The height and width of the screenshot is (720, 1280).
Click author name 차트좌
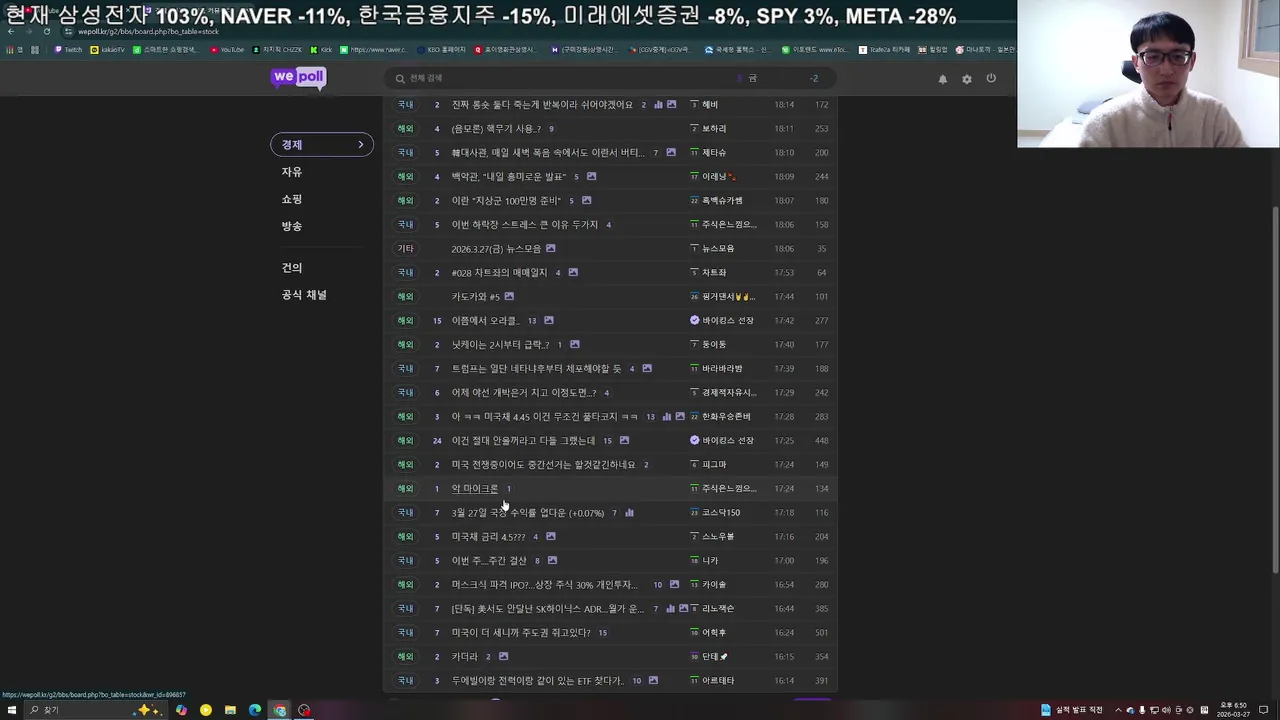click(x=714, y=272)
